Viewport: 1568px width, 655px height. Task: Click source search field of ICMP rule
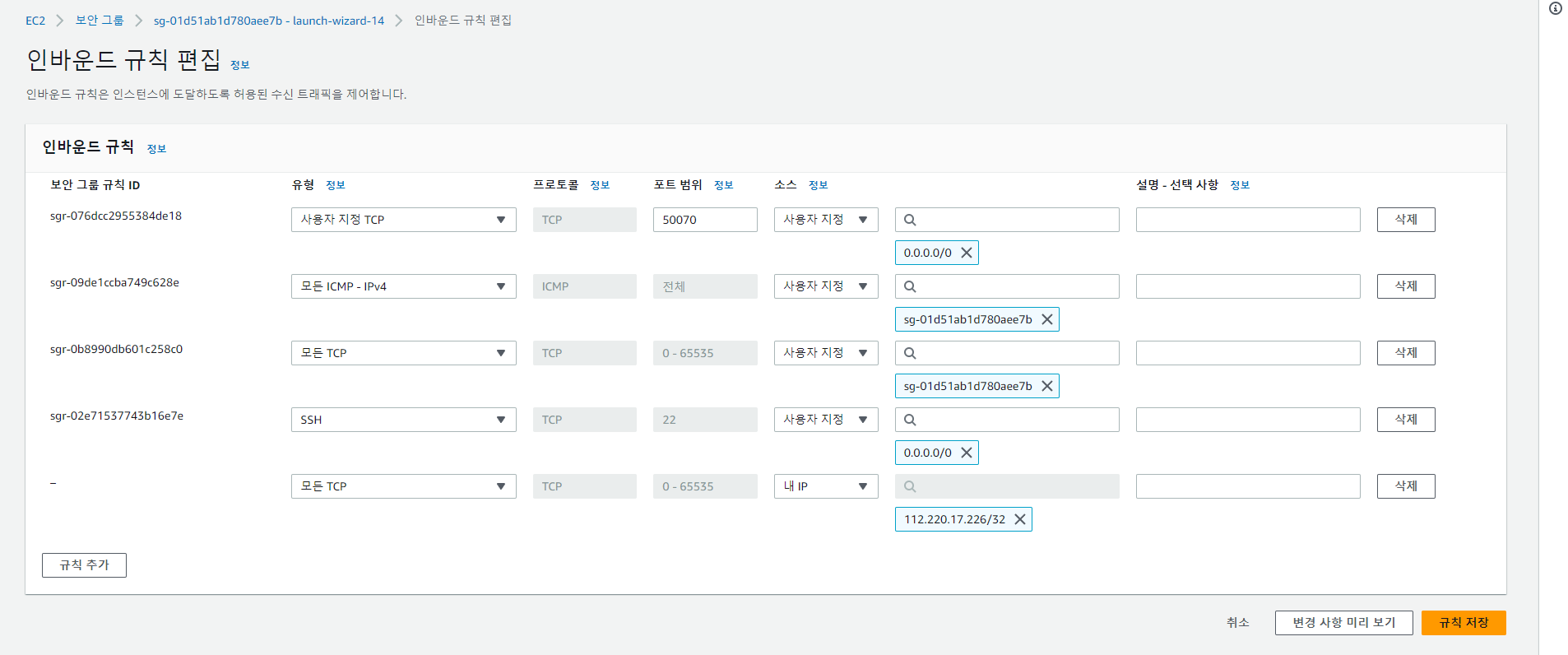click(1007, 286)
